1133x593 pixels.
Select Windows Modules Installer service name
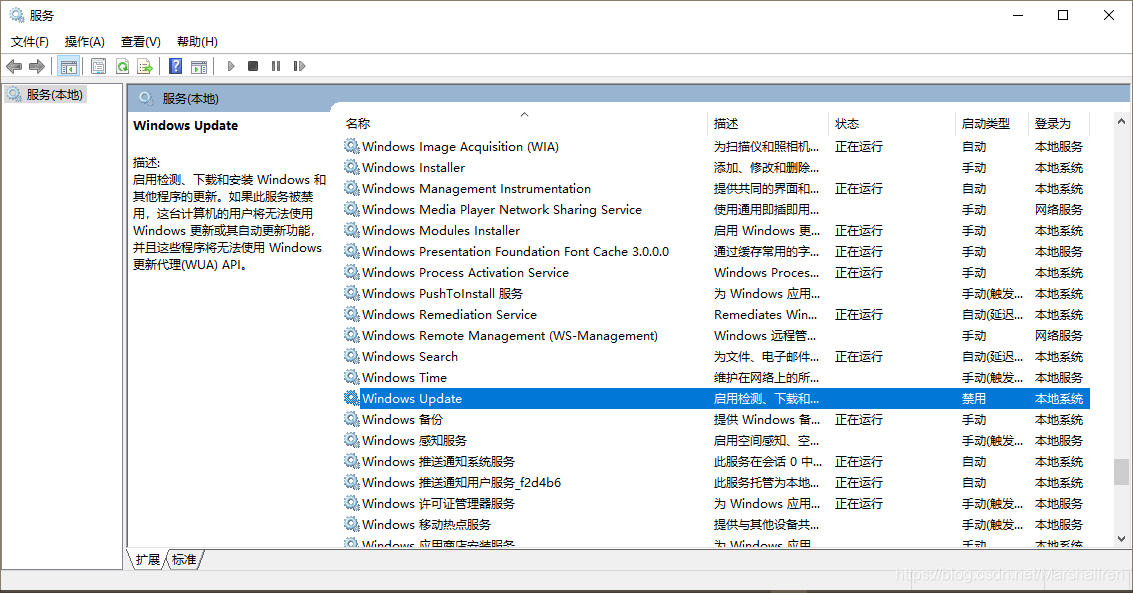pyautogui.click(x=441, y=230)
